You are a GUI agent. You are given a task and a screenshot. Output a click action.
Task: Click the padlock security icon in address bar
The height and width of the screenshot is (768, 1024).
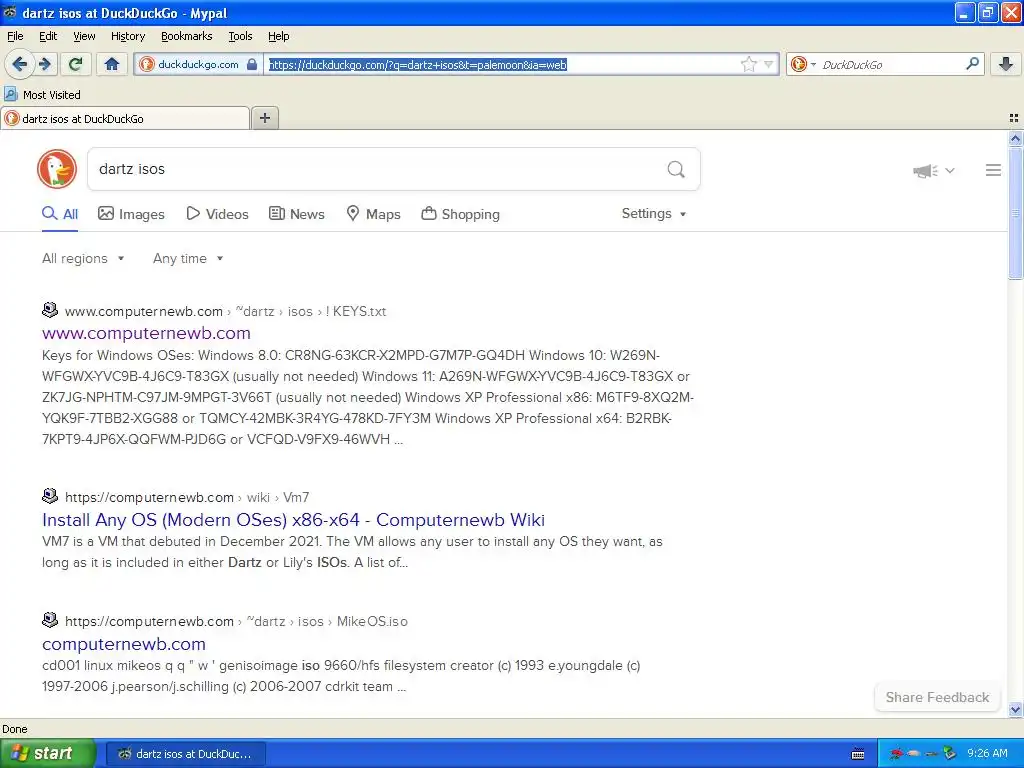pyautogui.click(x=251, y=64)
